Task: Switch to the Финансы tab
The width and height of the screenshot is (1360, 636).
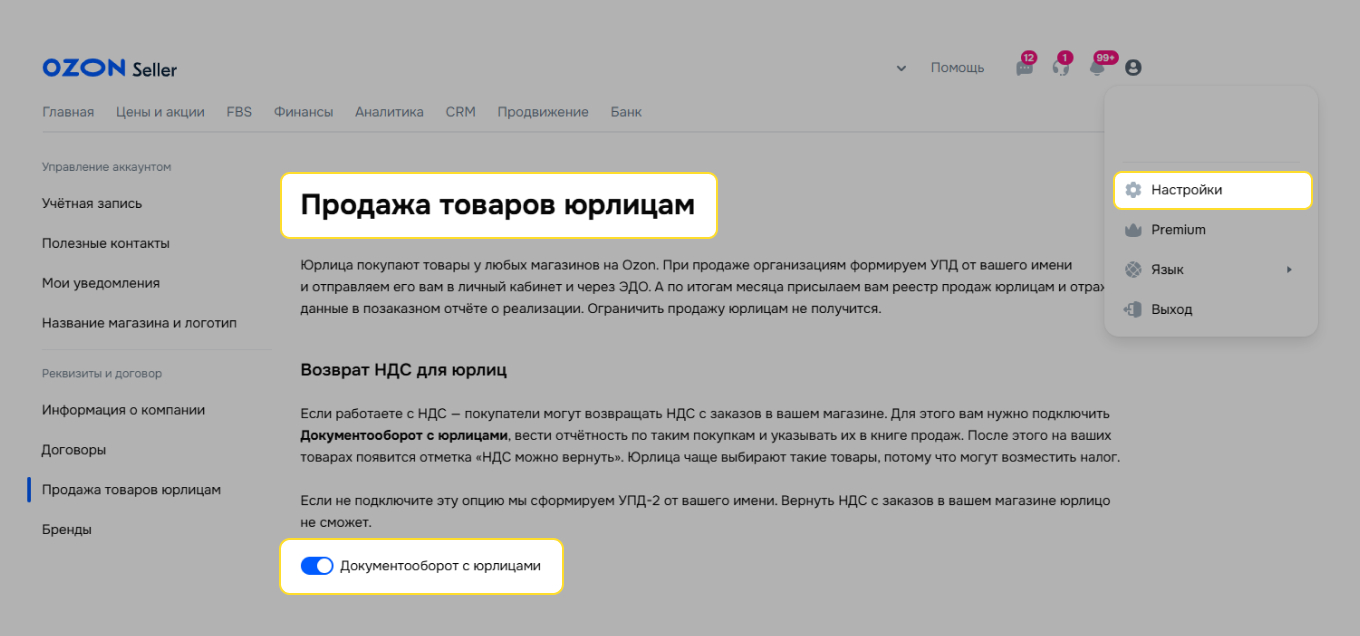Action: (303, 111)
